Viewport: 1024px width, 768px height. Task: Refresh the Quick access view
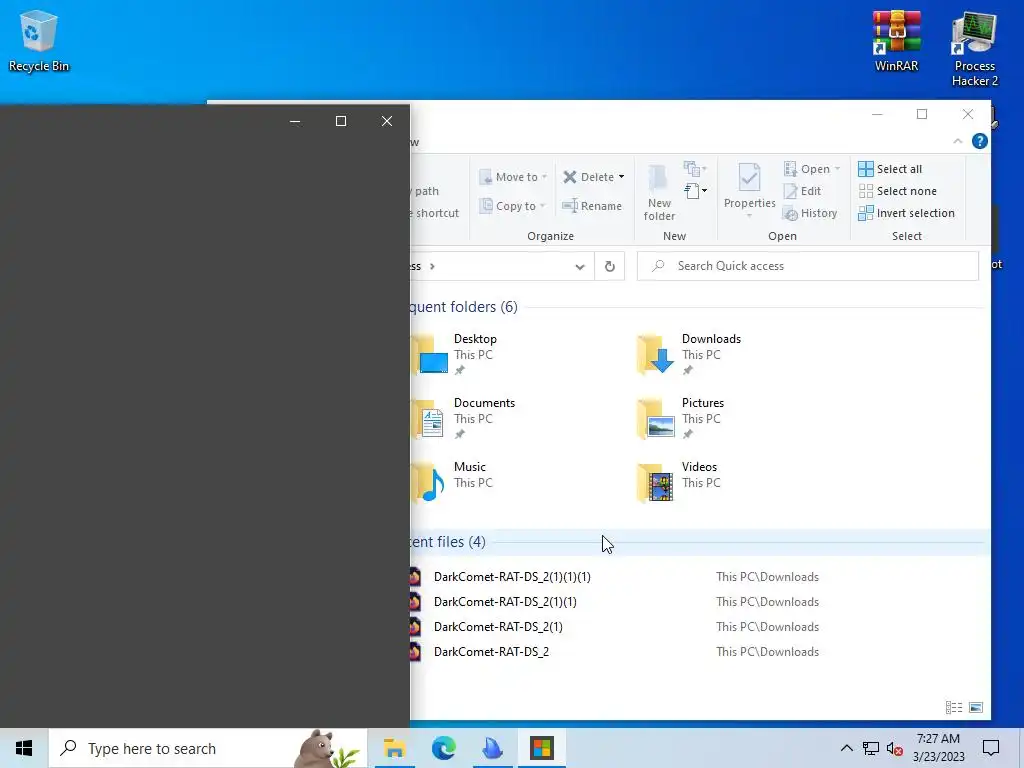tap(609, 266)
